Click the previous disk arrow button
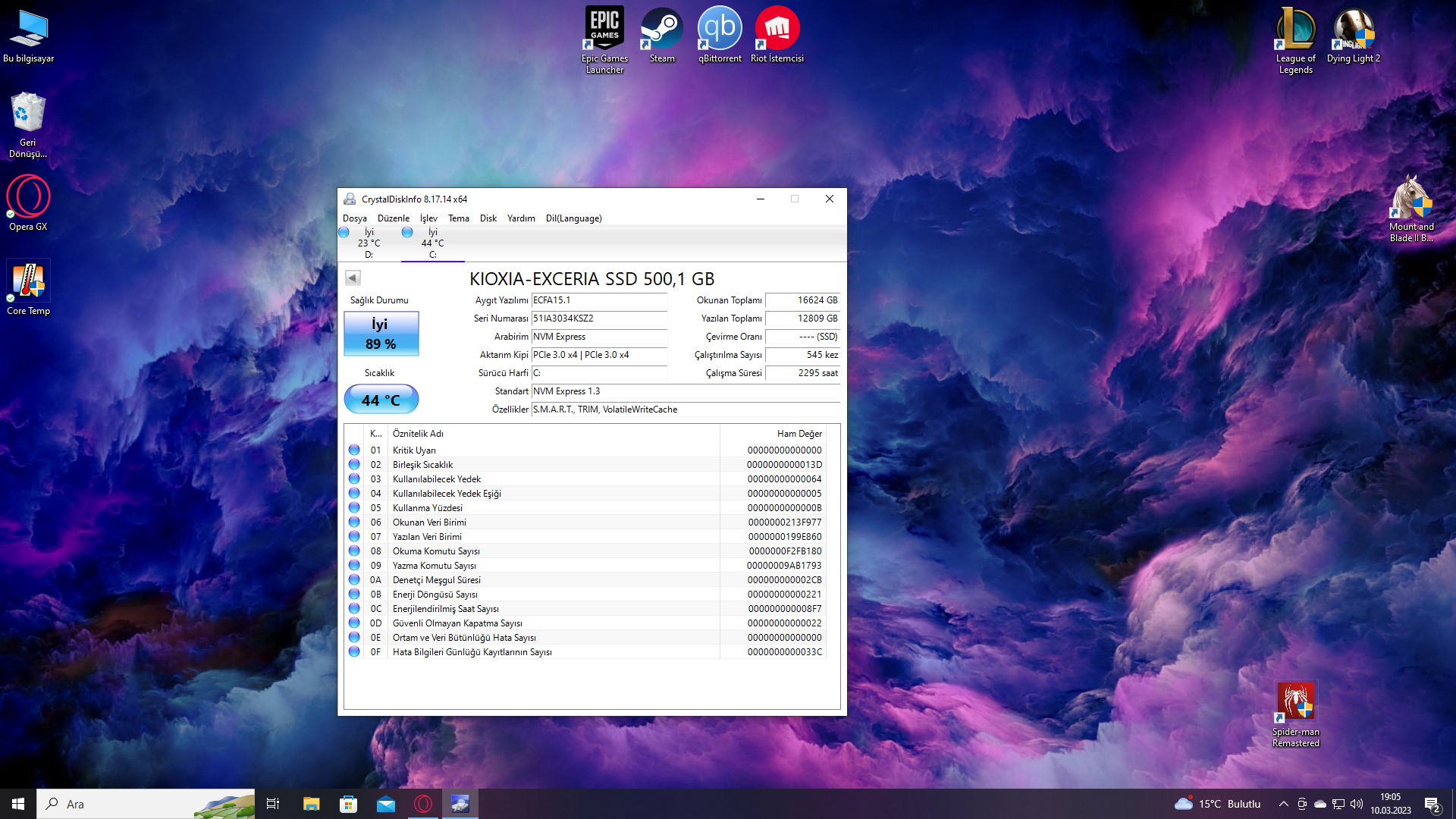The height and width of the screenshot is (819, 1456). point(353,278)
